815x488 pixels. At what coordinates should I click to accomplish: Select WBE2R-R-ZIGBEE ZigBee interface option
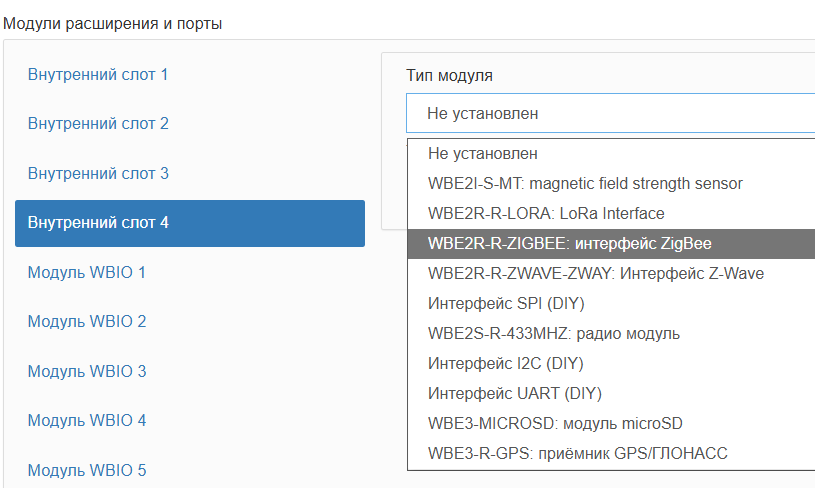570,243
